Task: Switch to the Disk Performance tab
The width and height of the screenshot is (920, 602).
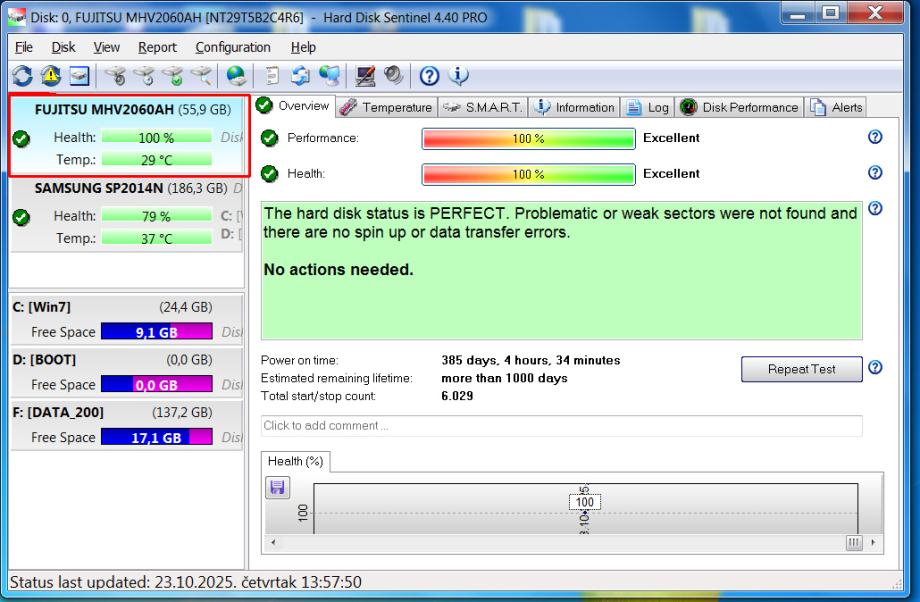Action: [739, 107]
